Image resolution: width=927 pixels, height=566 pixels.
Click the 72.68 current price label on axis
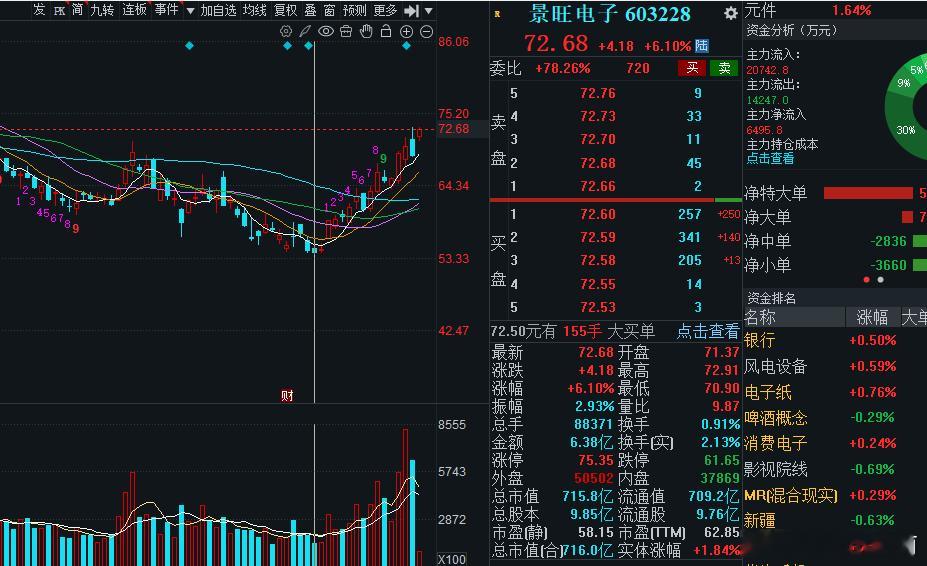coord(453,129)
